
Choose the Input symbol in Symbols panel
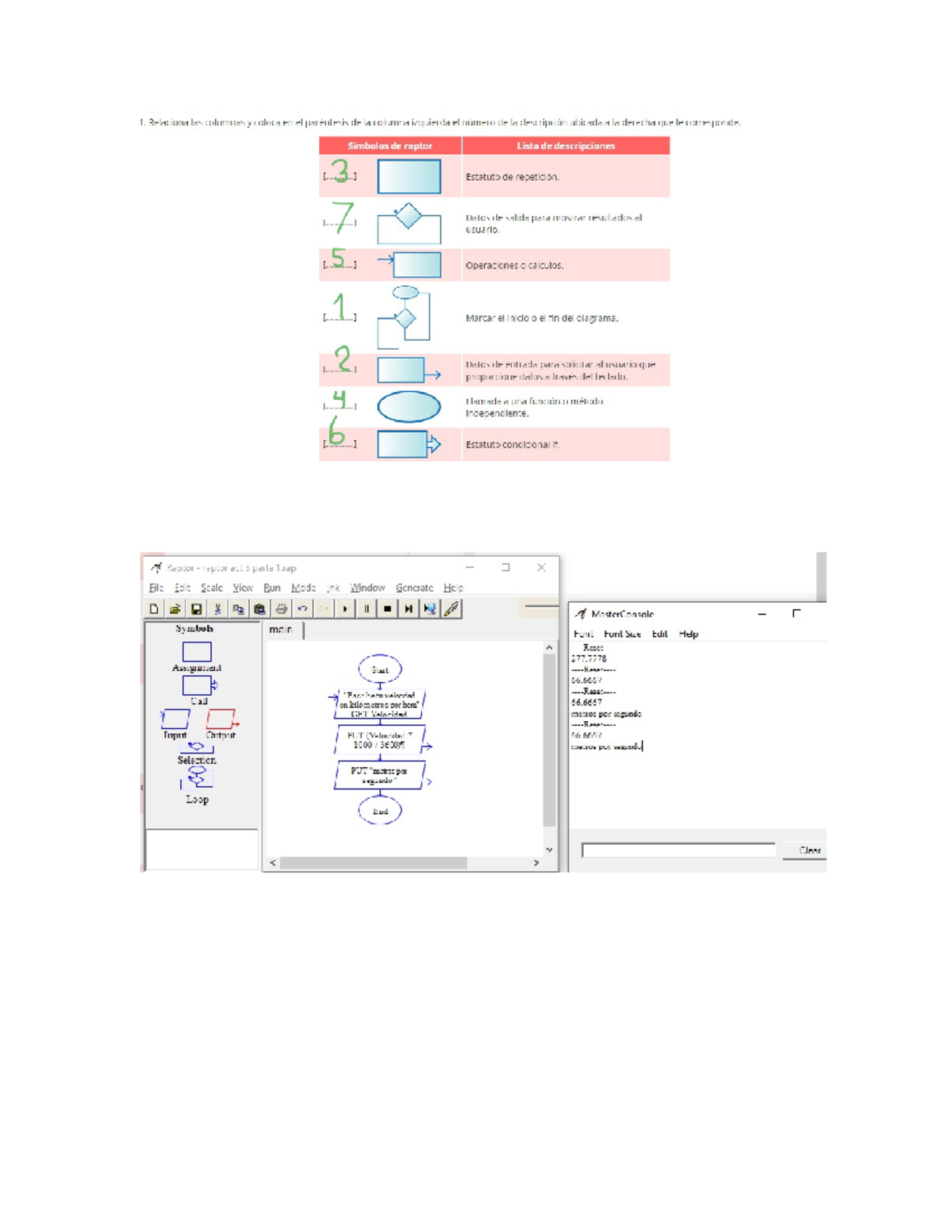(175, 719)
